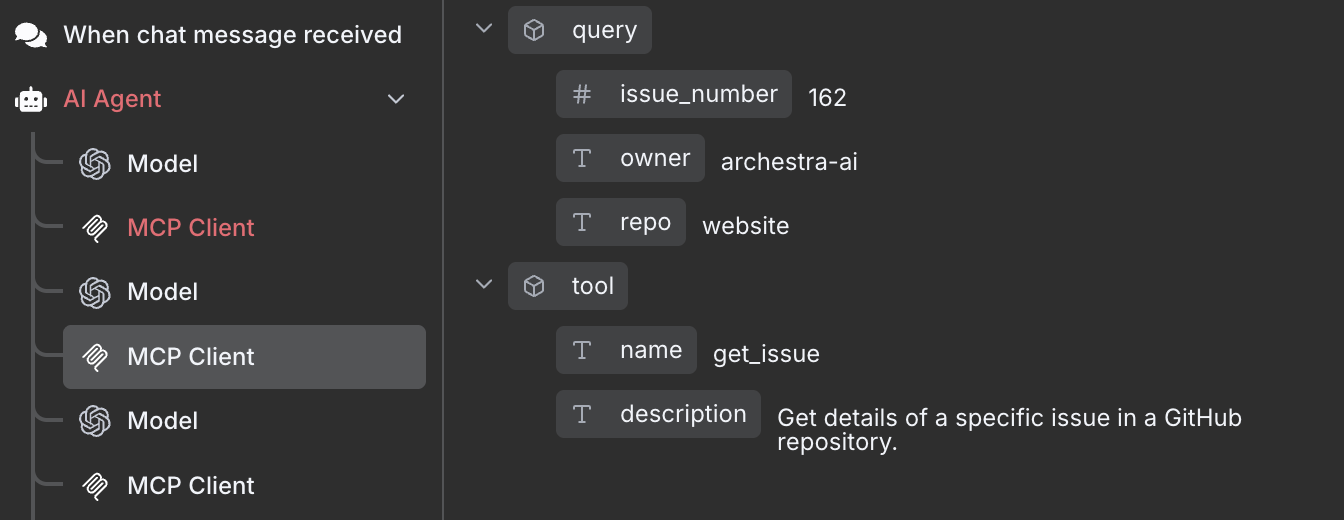The width and height of the screenshot is (1344, 520).
Task: Click the text type icon beside owner
Action: click(581, 159)
